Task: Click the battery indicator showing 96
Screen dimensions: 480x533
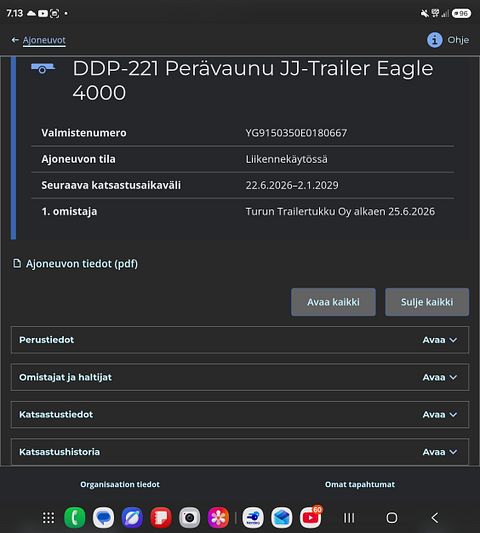Action: [x=461, y=14]
